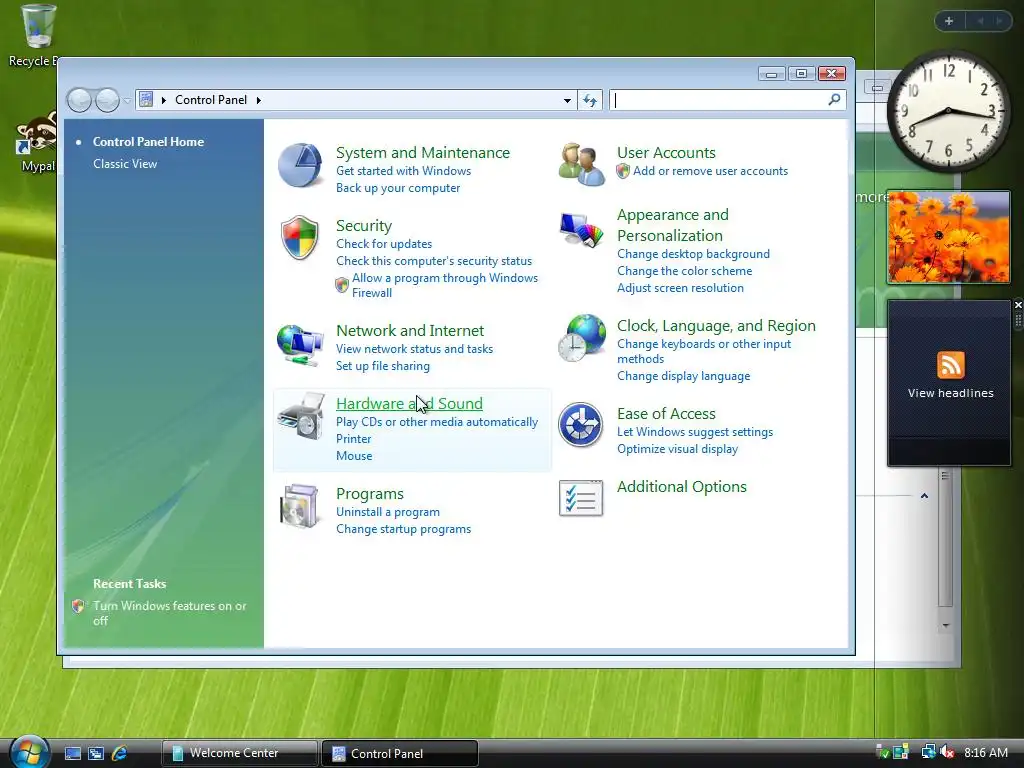Click Control Panel taskbar button
1024x768 pixels.
(400, 753)
